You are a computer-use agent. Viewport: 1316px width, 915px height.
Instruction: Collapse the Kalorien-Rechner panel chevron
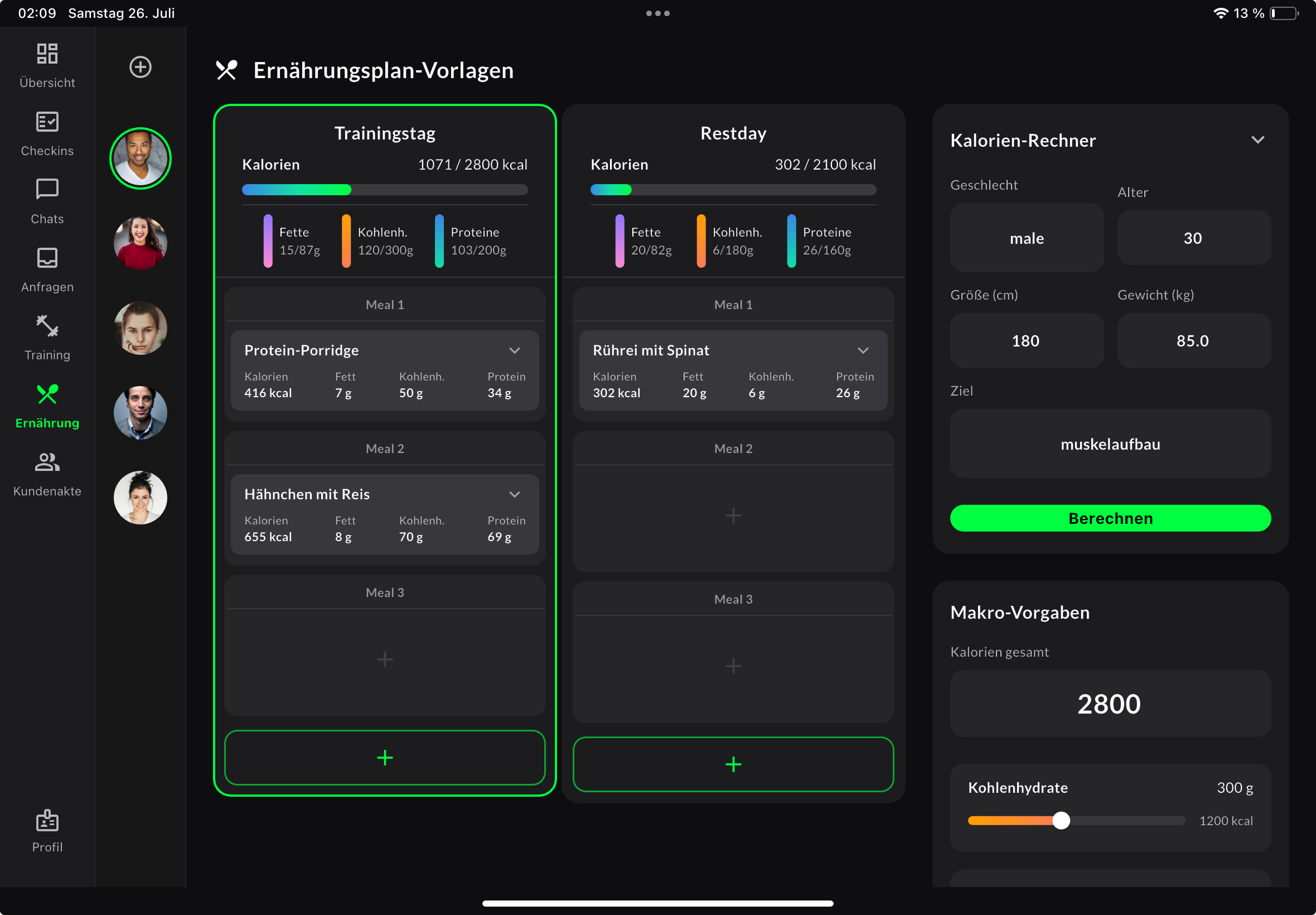tap(1257, 140)
